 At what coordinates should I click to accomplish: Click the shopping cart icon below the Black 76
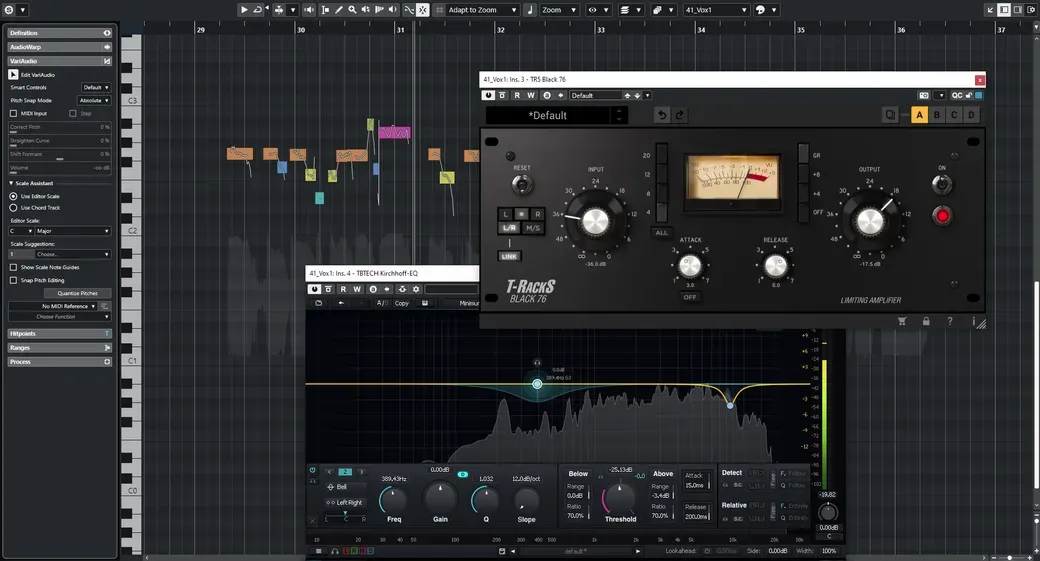[902, 321]
